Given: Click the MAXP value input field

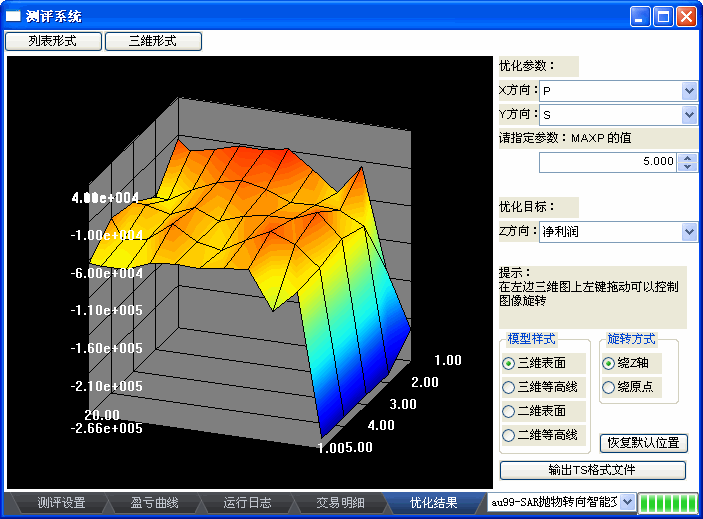Looking at the screenshot, I should 608,161.
